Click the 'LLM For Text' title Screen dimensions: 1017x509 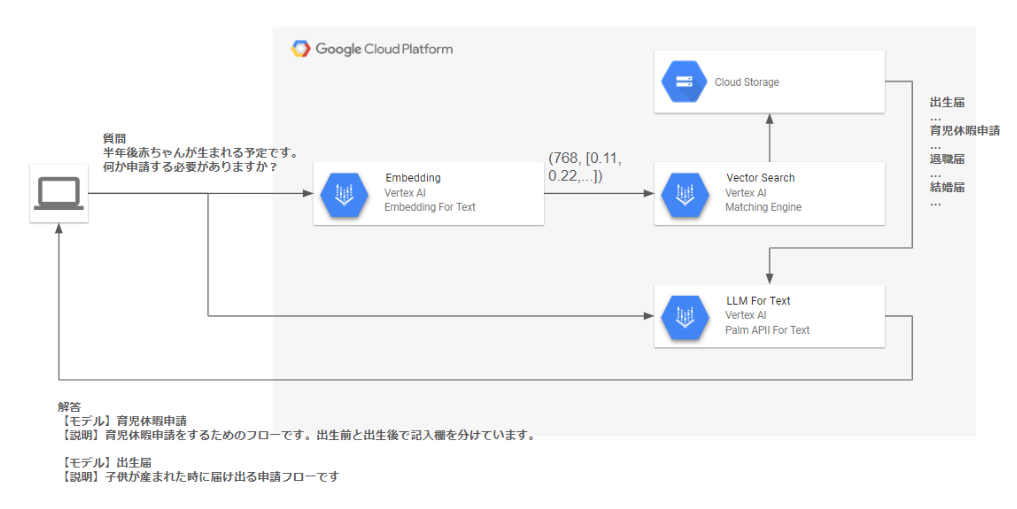point(758,301)
